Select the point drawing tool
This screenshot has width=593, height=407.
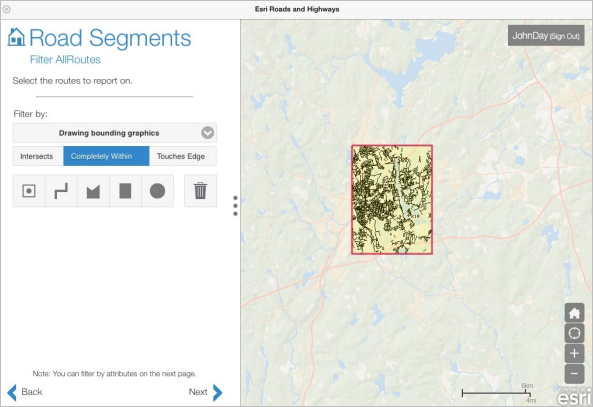29,191
